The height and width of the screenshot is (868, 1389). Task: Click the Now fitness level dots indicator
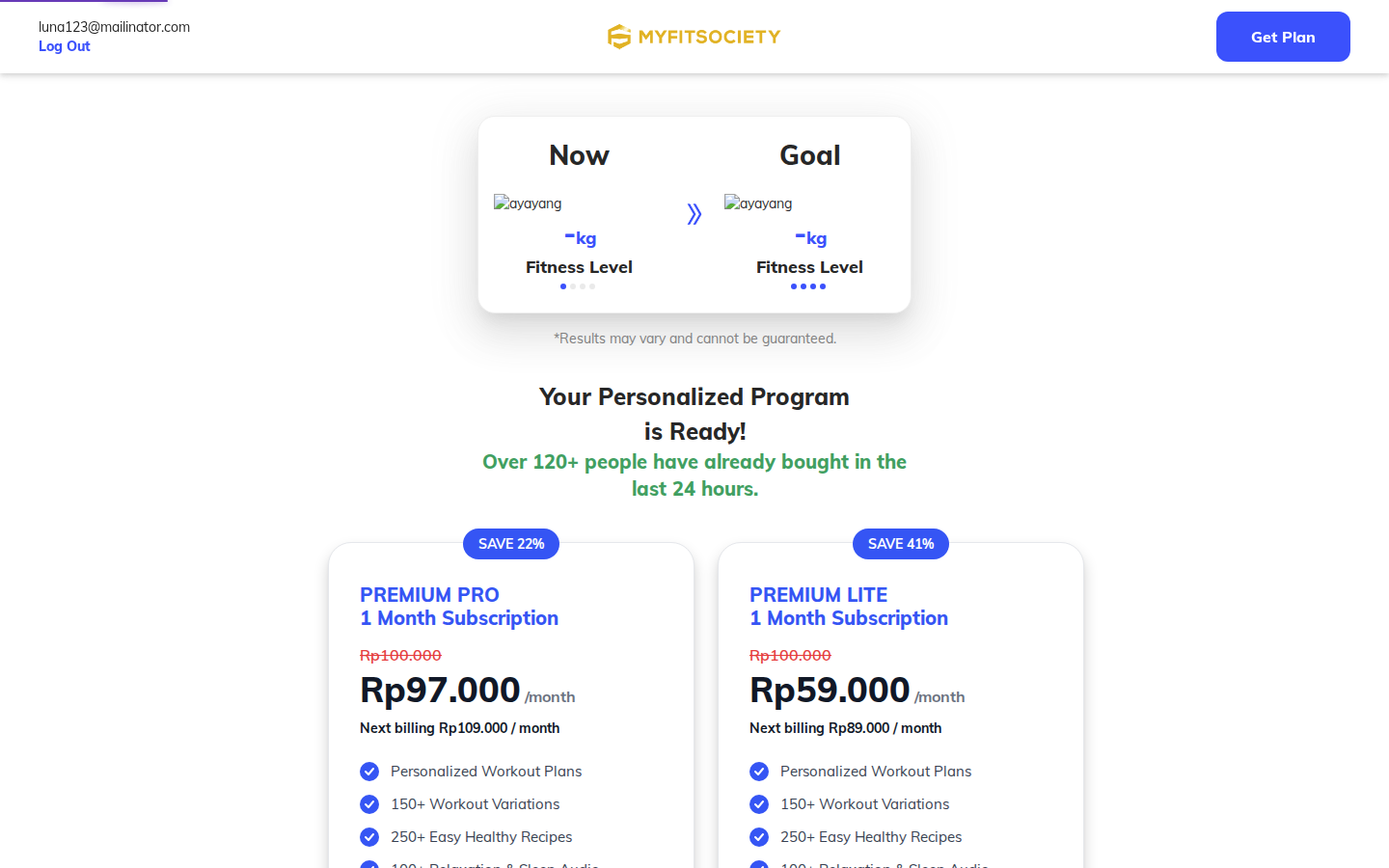[x=578, y=286]
